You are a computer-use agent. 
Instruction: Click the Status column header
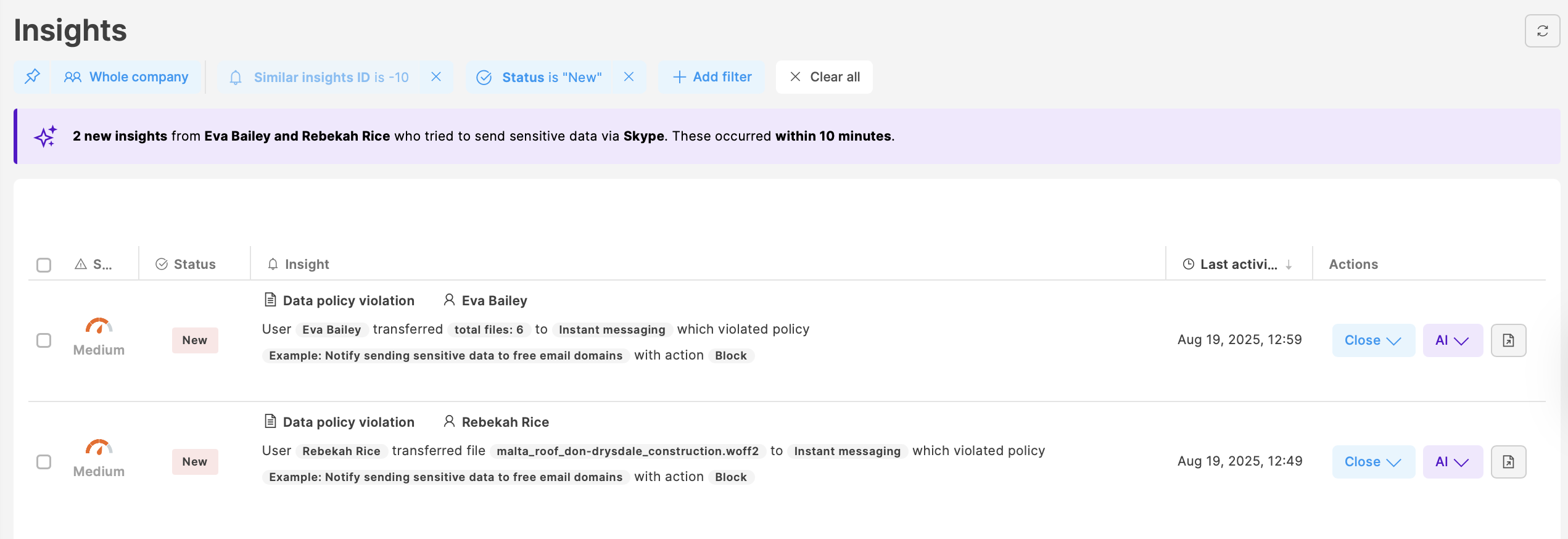pyautogui.click(x=194, y=265)
